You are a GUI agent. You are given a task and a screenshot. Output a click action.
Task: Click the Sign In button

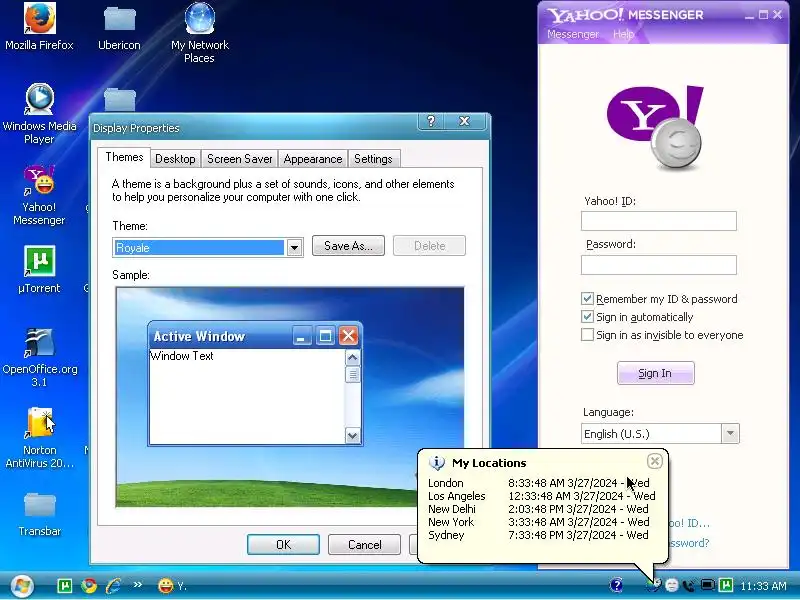point(656,373)
